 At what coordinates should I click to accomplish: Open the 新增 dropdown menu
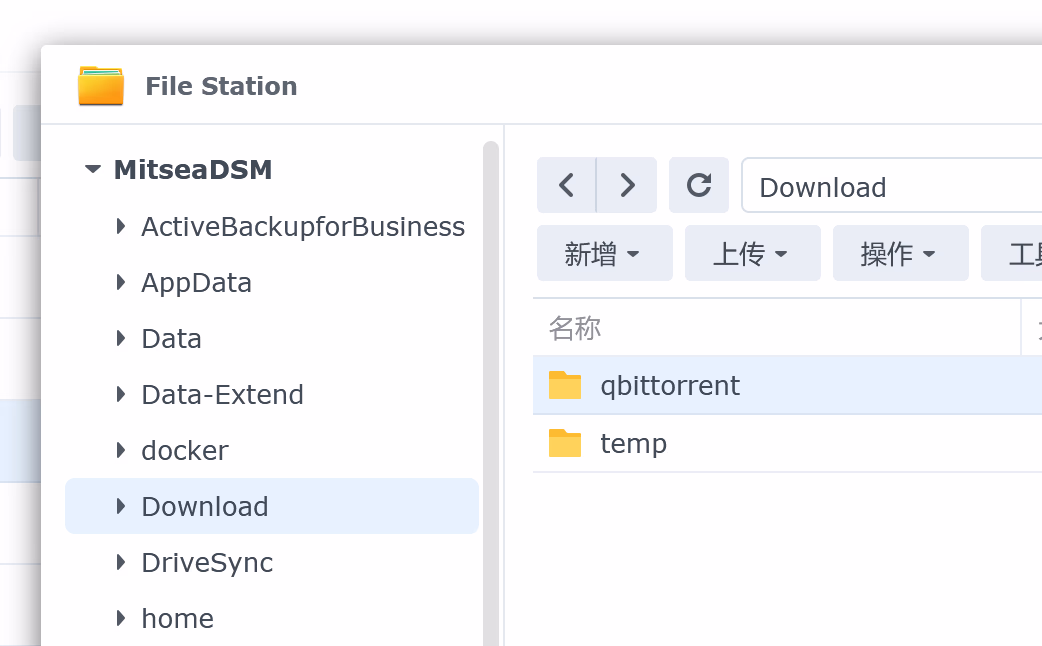click(x=604, y=254)
